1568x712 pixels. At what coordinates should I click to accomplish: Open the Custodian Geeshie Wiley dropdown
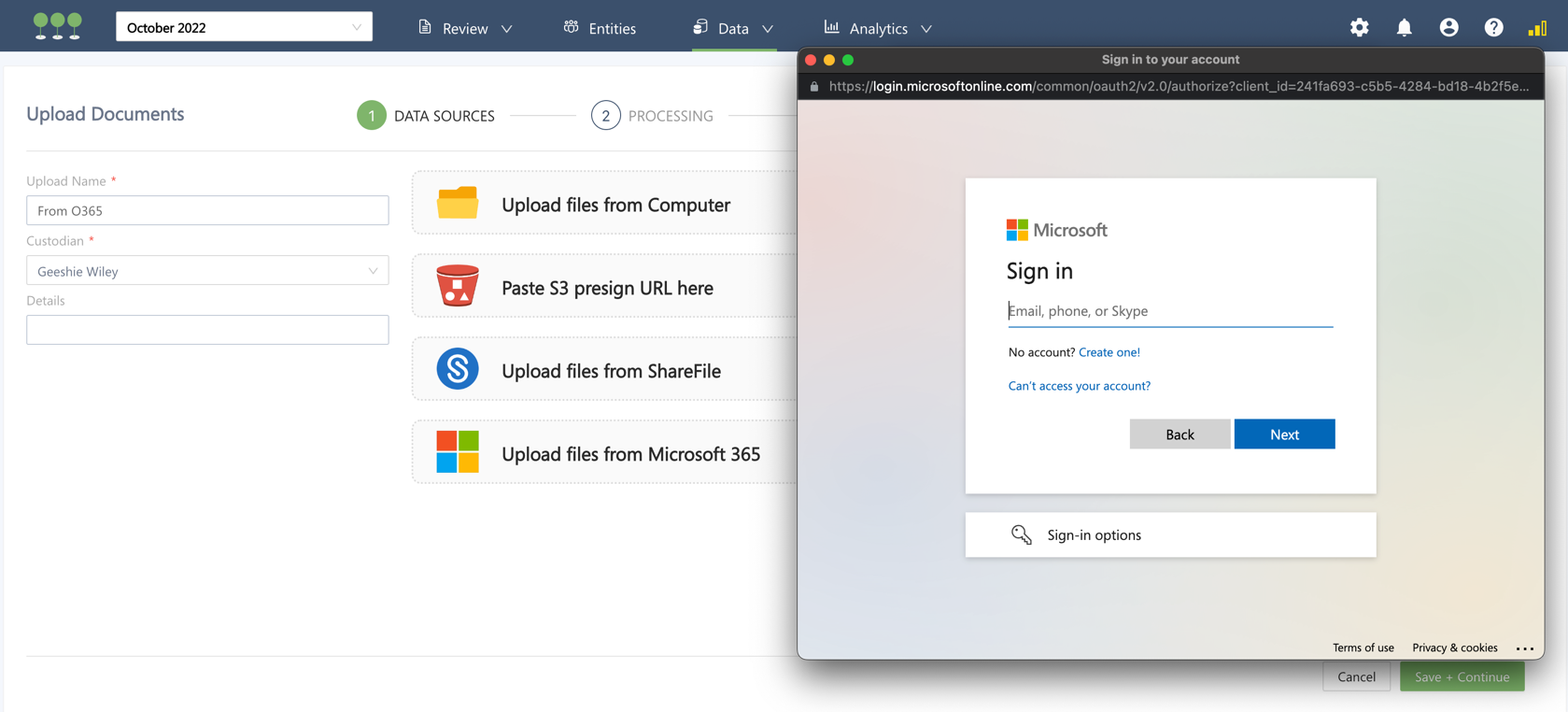click(207, 271)
